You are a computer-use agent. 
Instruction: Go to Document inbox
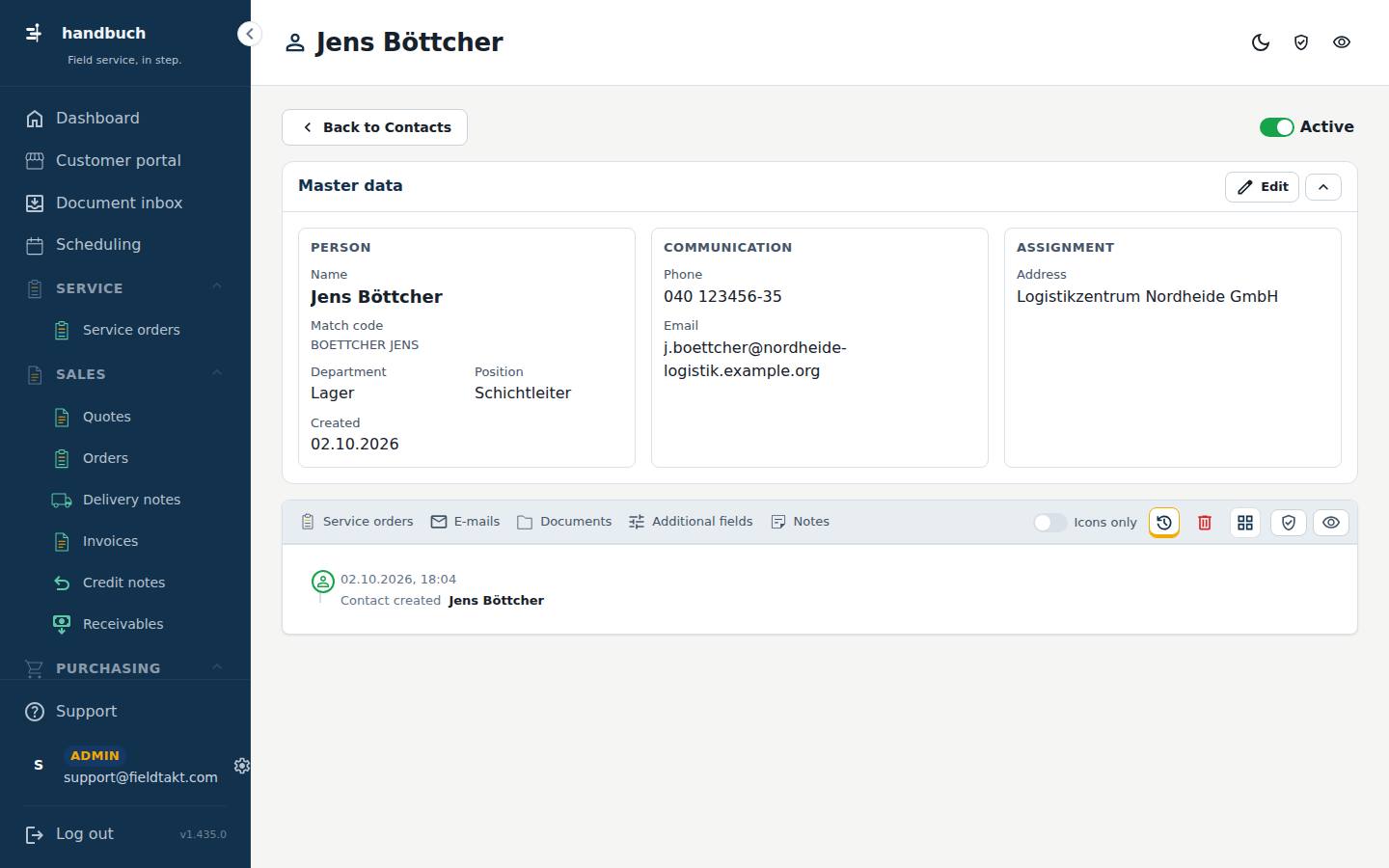click(x=125, y=203)
